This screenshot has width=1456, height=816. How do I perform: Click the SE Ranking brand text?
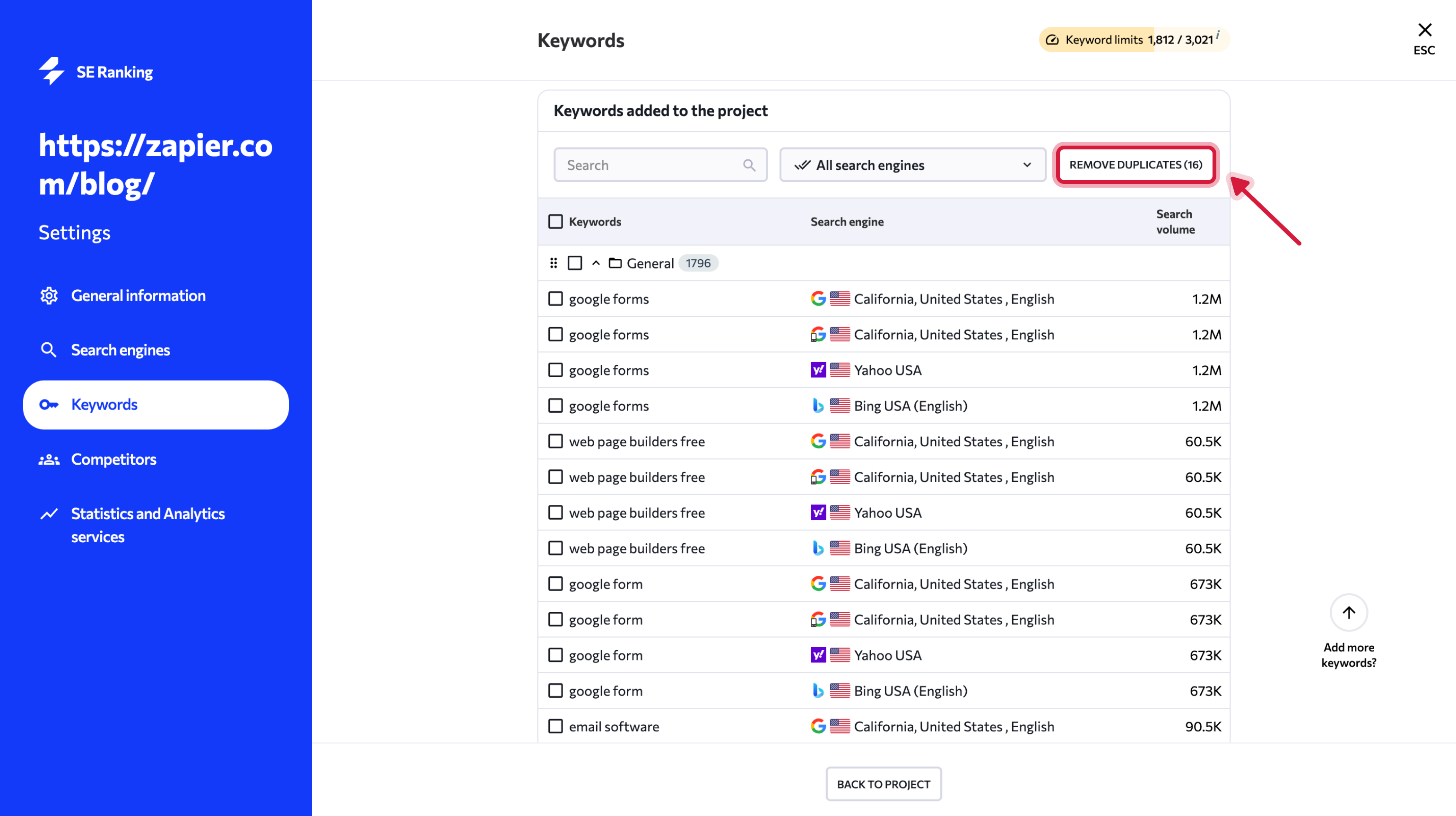[x=115, y=72]
